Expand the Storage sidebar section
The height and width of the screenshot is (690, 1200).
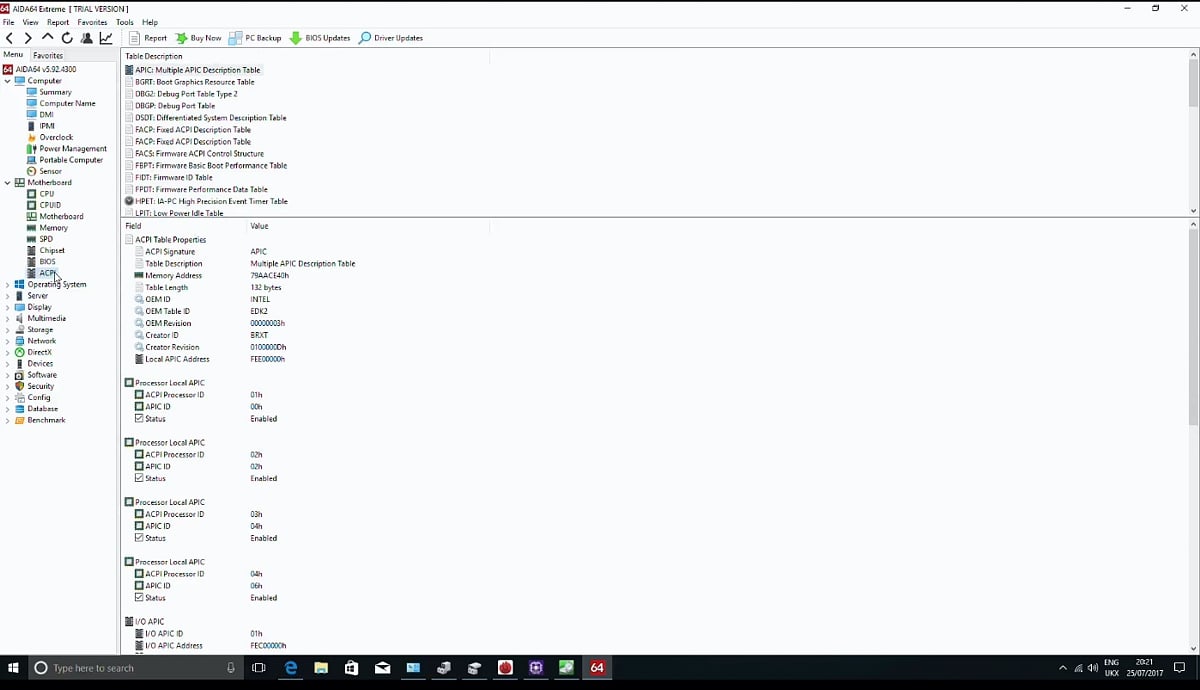(7, 329)
